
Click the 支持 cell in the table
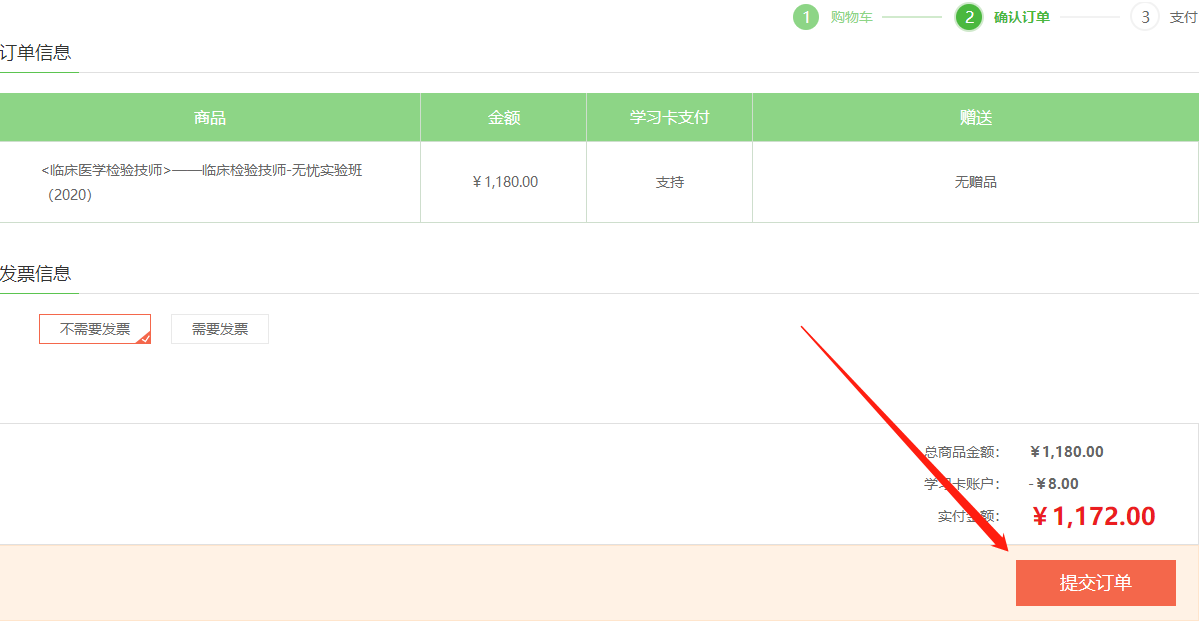(x=669, y=182)
